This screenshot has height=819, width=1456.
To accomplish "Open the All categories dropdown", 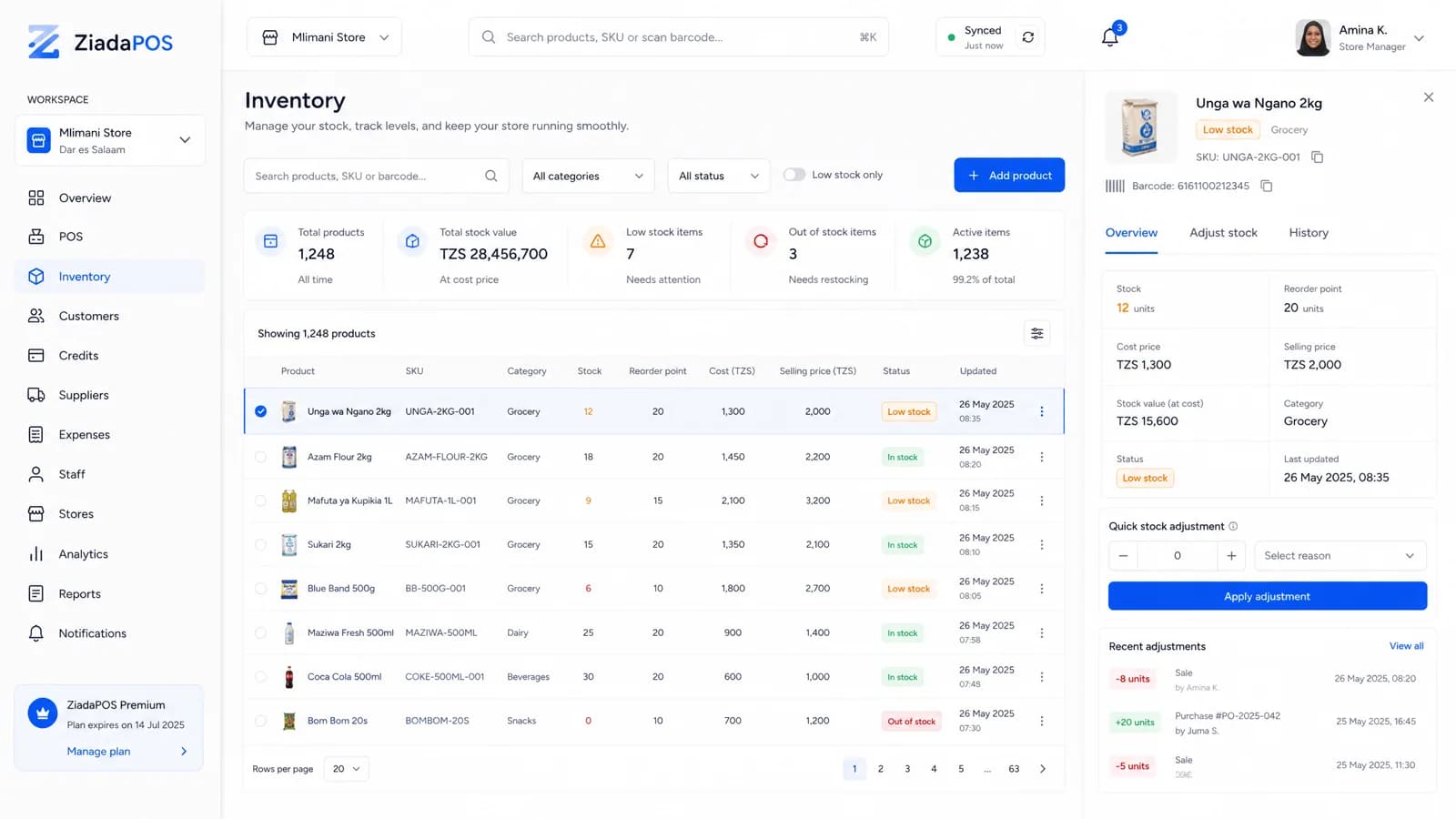I will tap(588, 176).
